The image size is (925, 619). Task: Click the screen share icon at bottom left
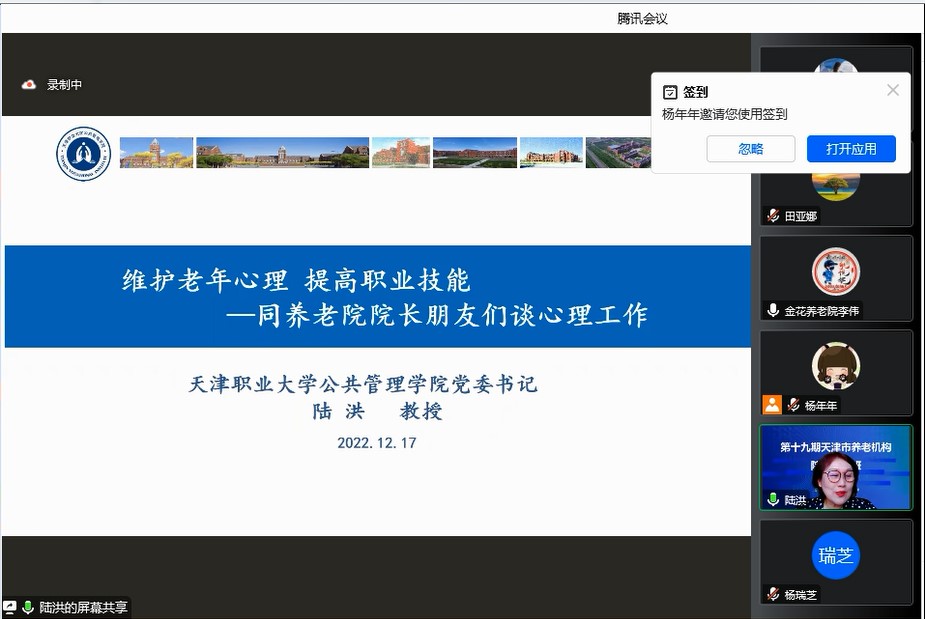click(10, 607)
